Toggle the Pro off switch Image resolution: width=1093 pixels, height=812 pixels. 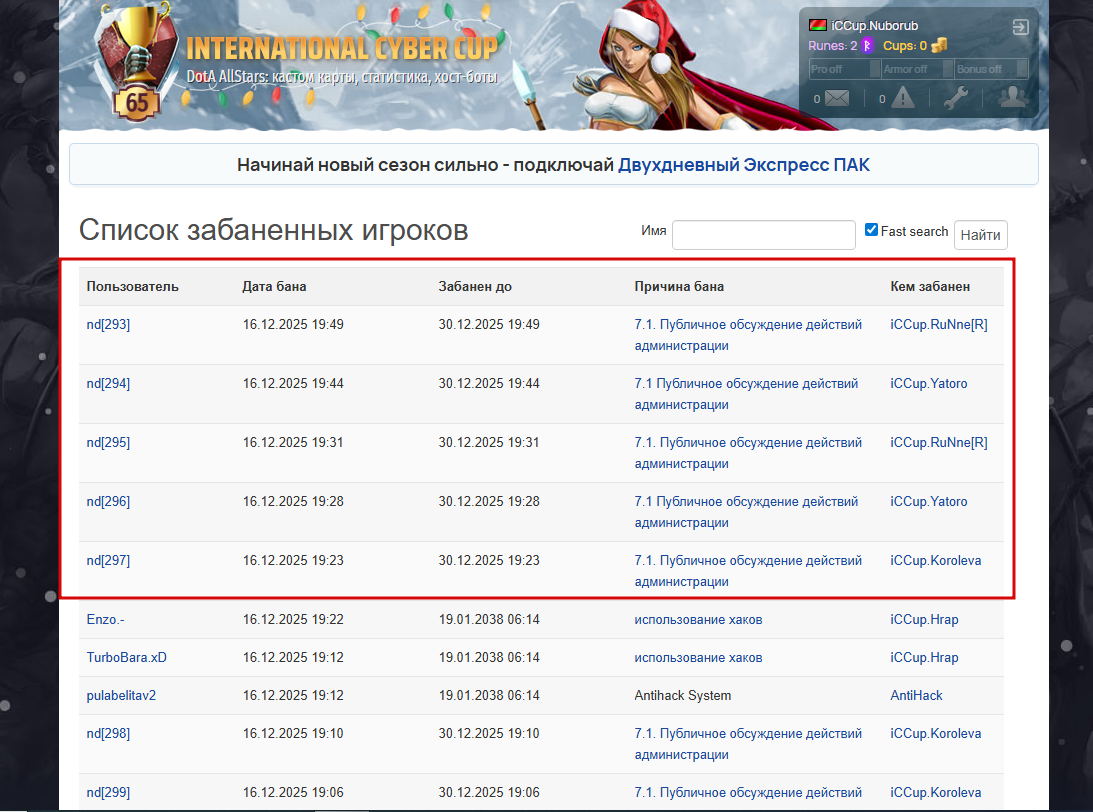[844, 69]
